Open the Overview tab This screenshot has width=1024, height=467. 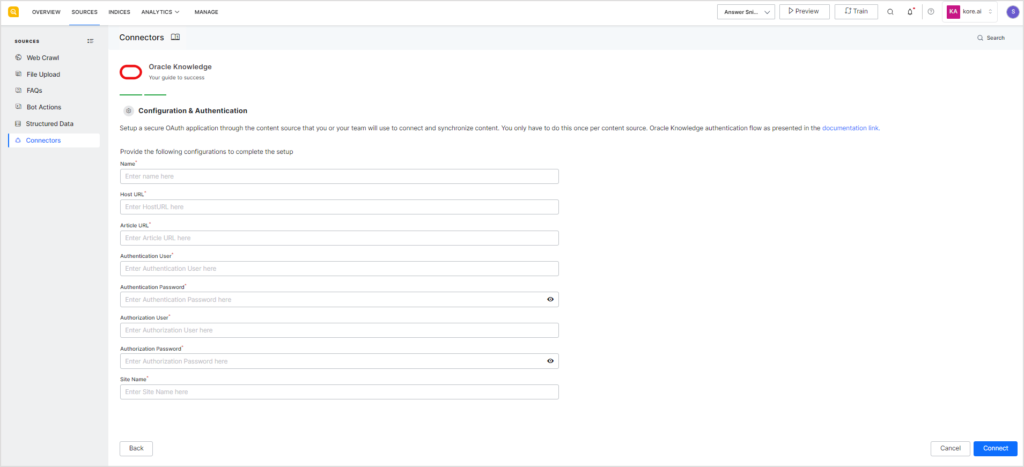(46, 12)
